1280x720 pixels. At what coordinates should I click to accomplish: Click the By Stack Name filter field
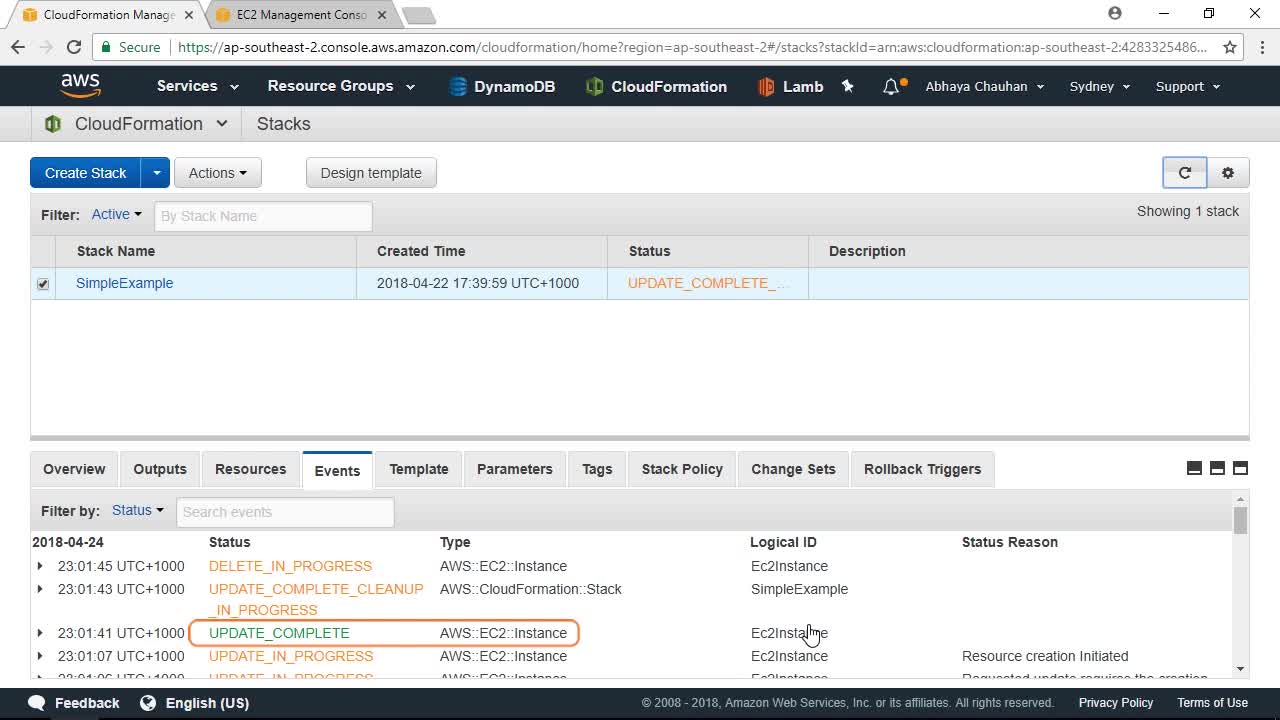[x=263, y=216]
